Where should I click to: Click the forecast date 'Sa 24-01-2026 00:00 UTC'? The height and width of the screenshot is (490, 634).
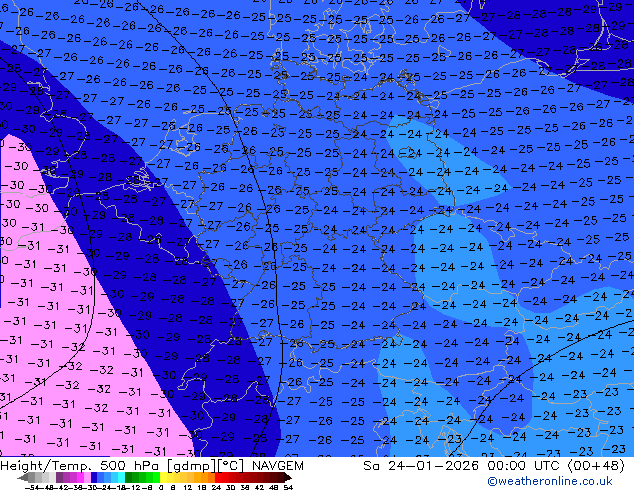pyautogui.click(x=462, y=466)
